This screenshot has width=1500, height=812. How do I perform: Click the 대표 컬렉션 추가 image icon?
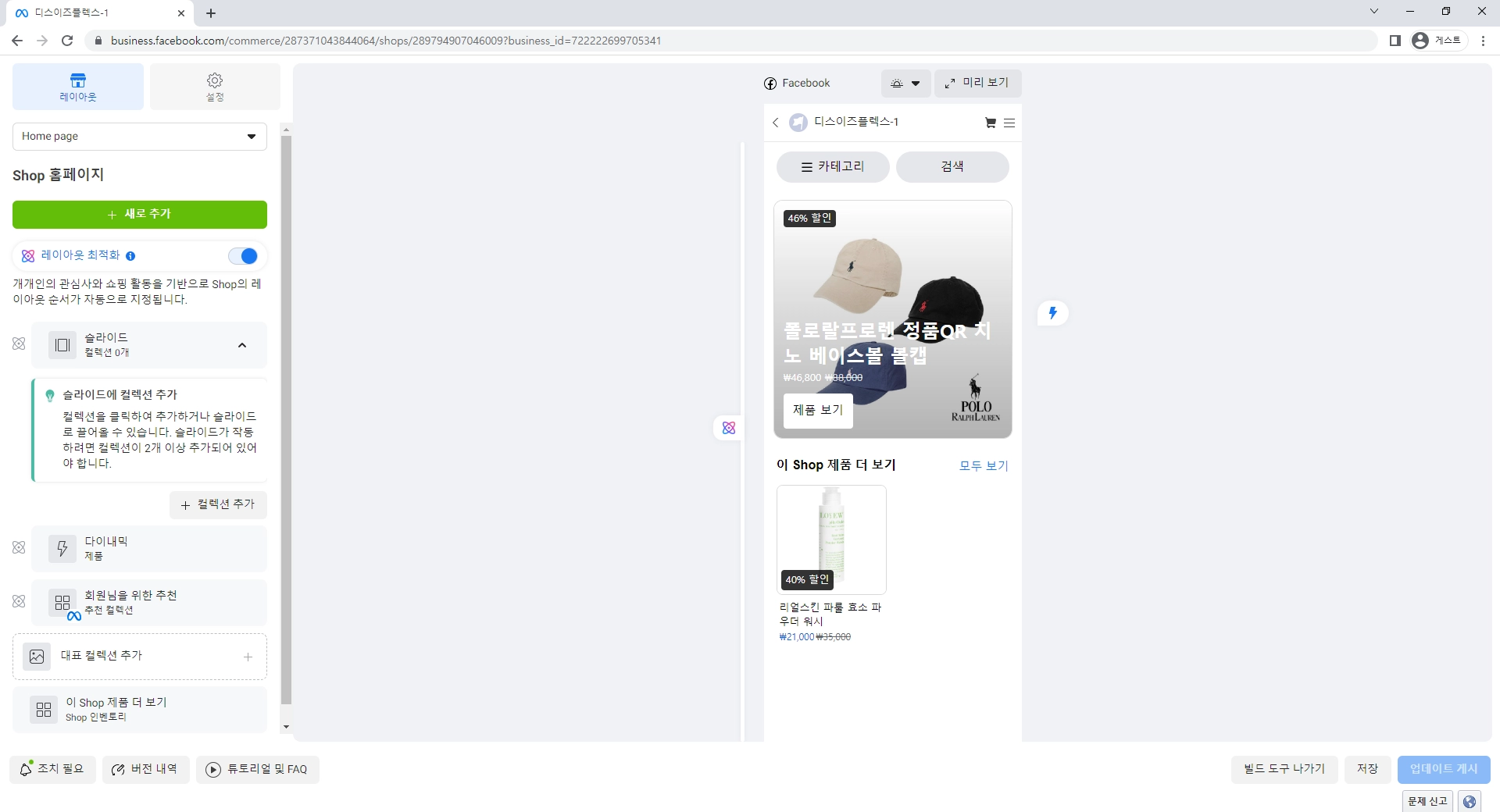pyautogui.click(x=37, y=657)
